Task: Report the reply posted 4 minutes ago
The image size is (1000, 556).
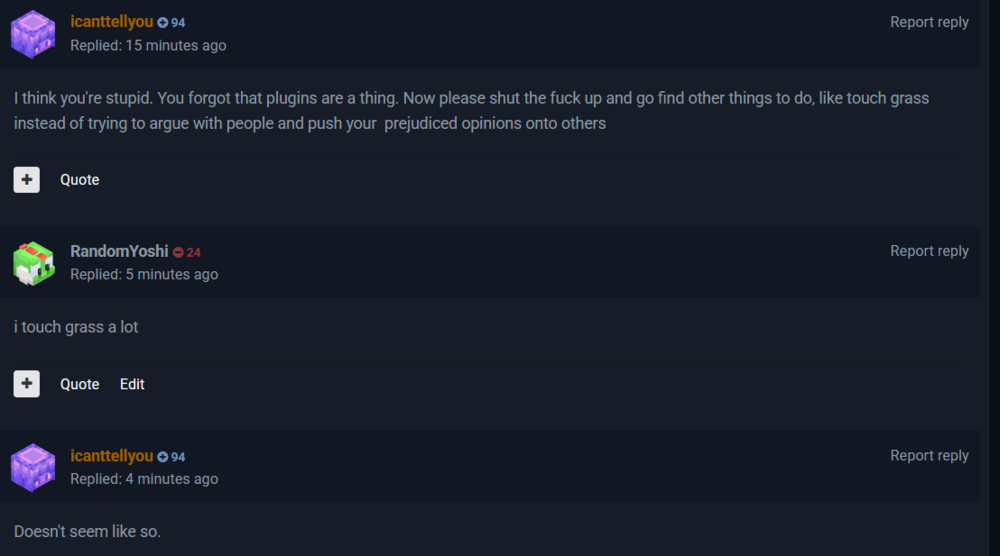Action: click(x=929, y=456)
